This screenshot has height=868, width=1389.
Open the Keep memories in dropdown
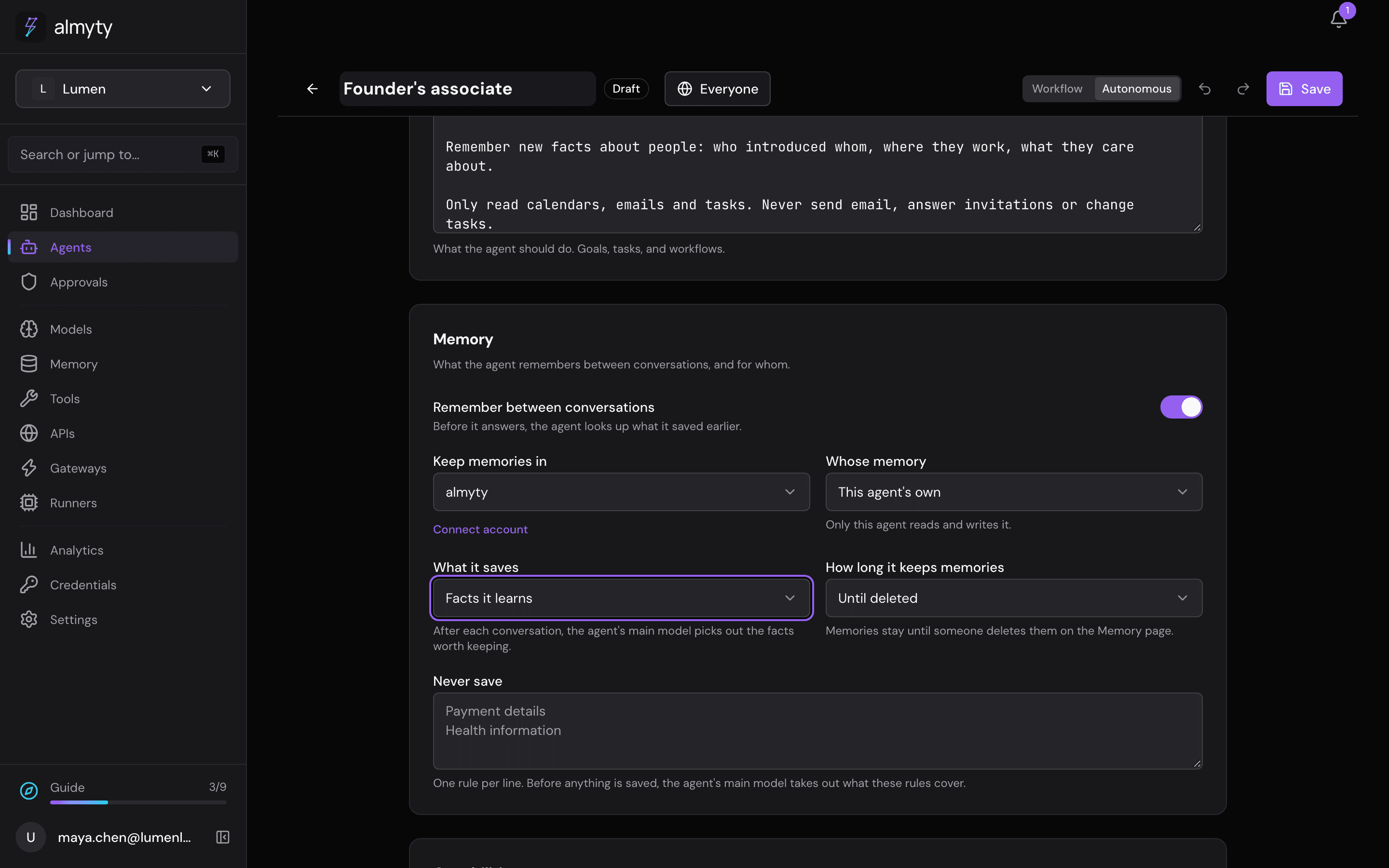tap(621, 492)
